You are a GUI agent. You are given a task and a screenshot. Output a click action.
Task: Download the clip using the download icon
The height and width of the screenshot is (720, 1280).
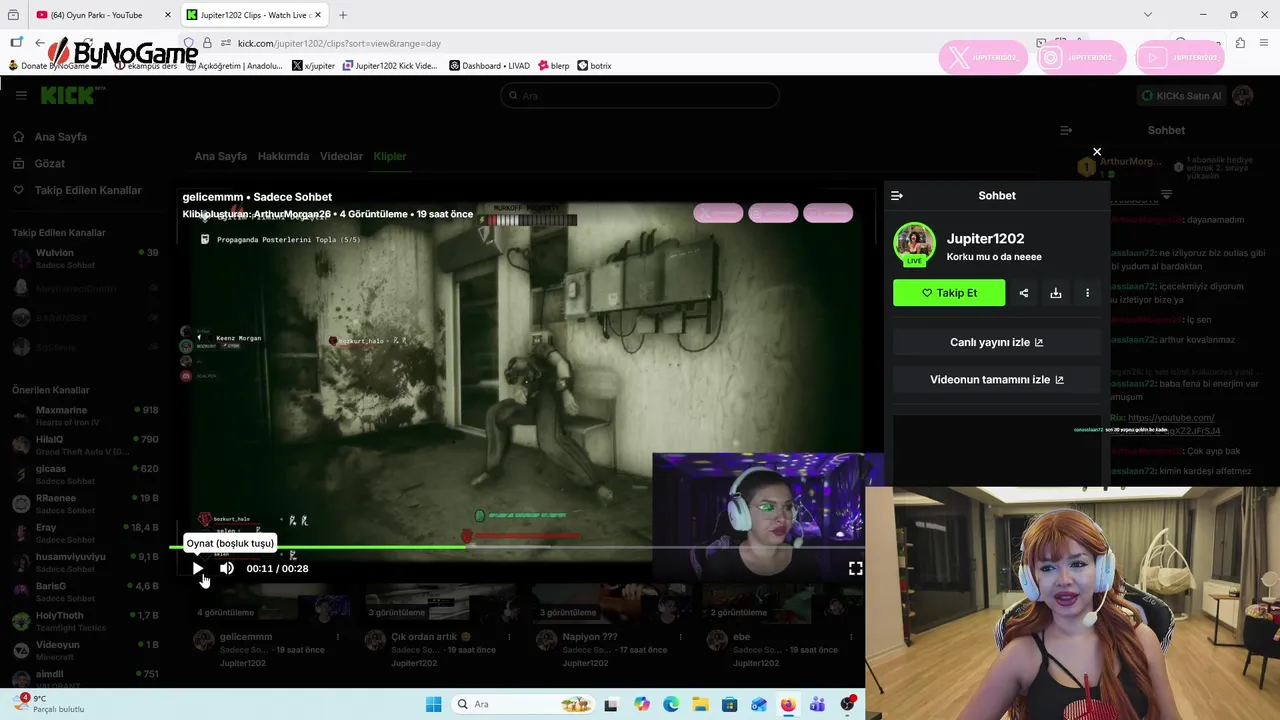tap(1056, 293)
